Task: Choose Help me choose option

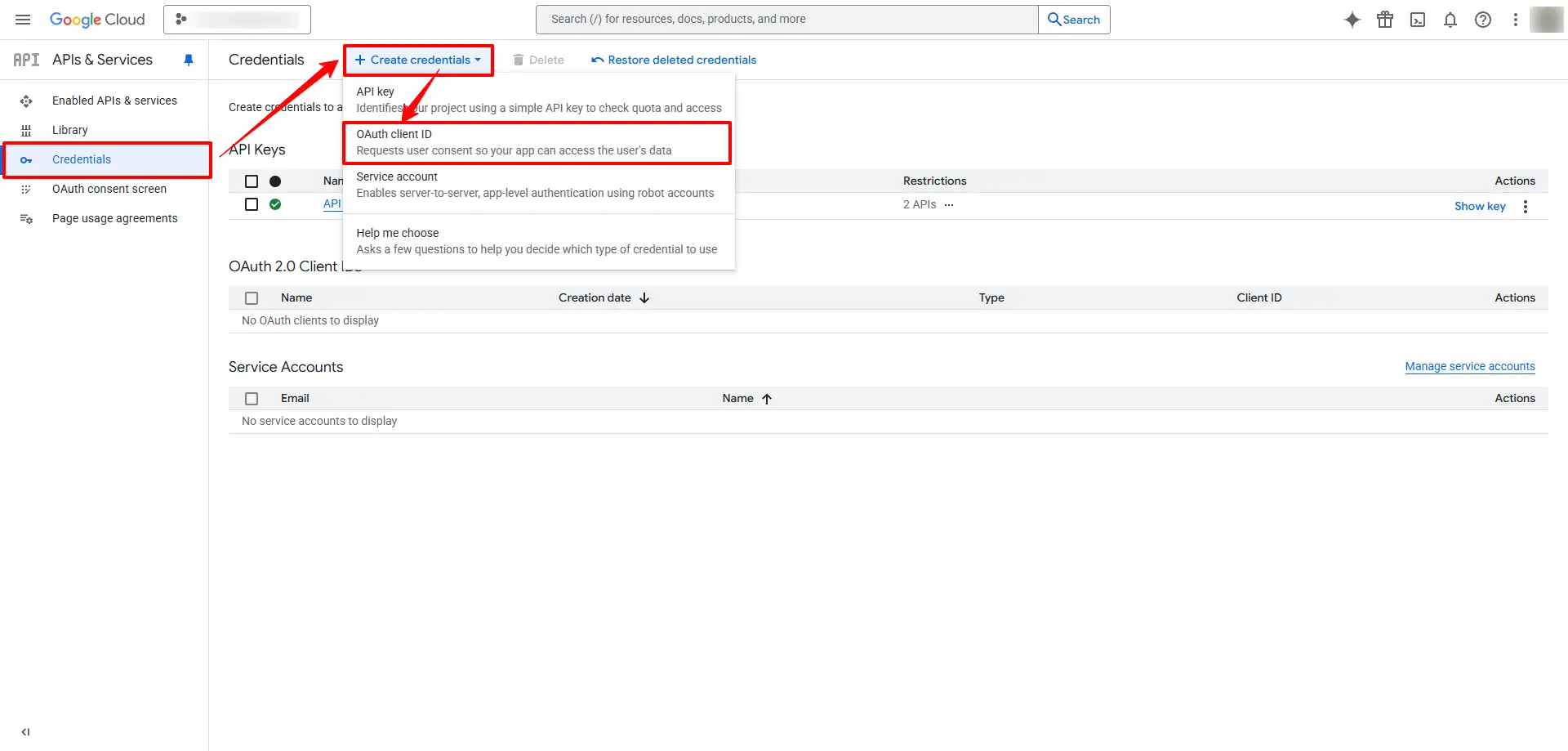Action: pos(539,241)
